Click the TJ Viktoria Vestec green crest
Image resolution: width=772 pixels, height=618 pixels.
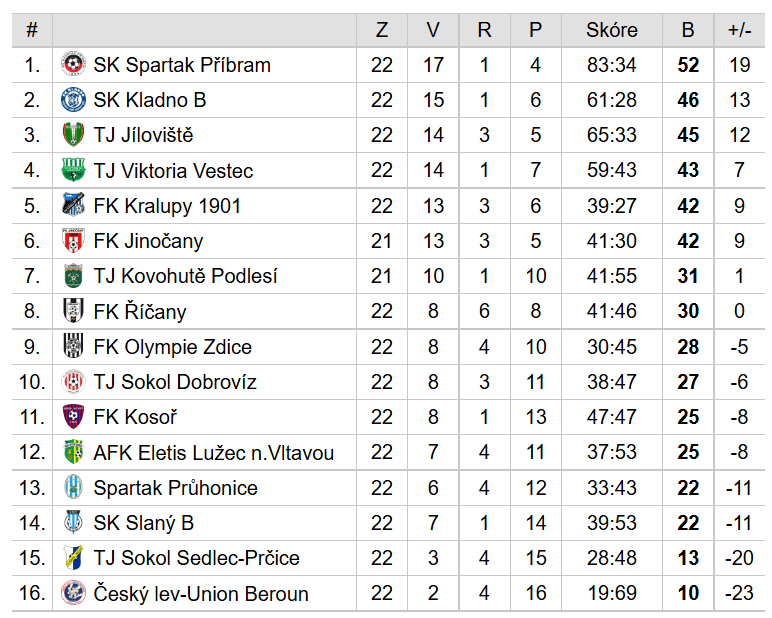(x=73, y=170)
